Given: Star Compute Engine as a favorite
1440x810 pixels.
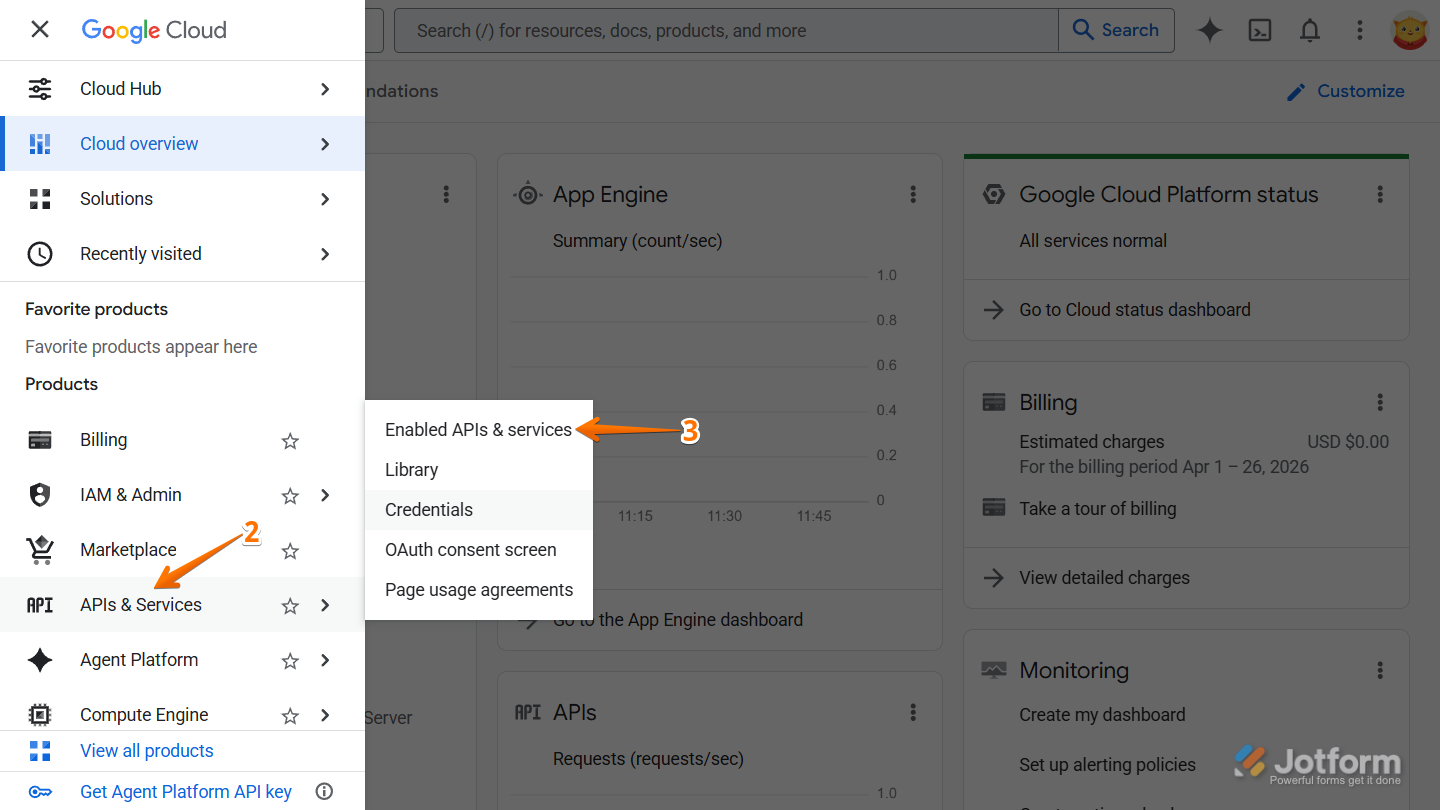Looking at the screenshot, I should (x=290, y=715).
